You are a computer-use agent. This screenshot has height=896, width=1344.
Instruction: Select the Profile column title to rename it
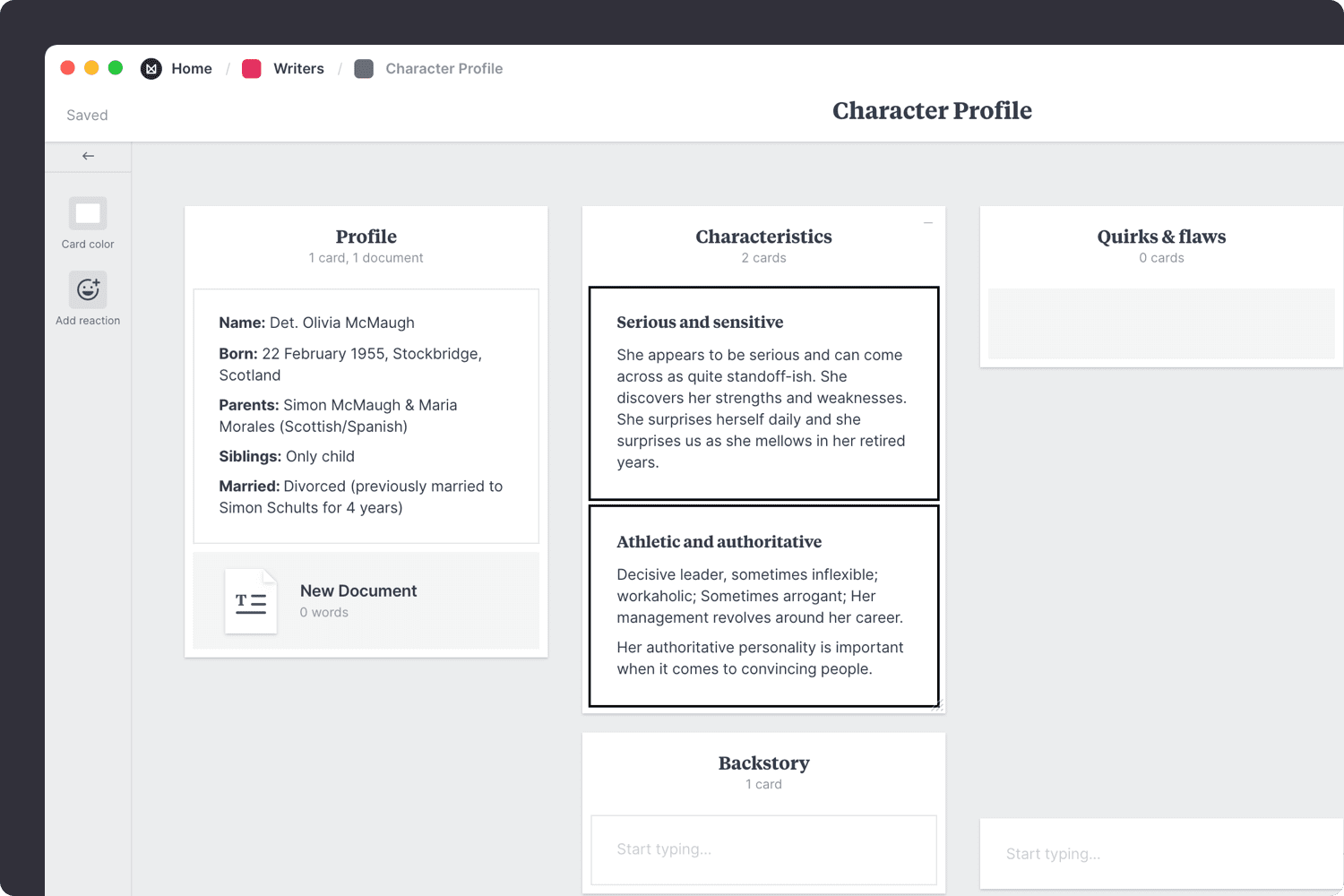(366, 237)
